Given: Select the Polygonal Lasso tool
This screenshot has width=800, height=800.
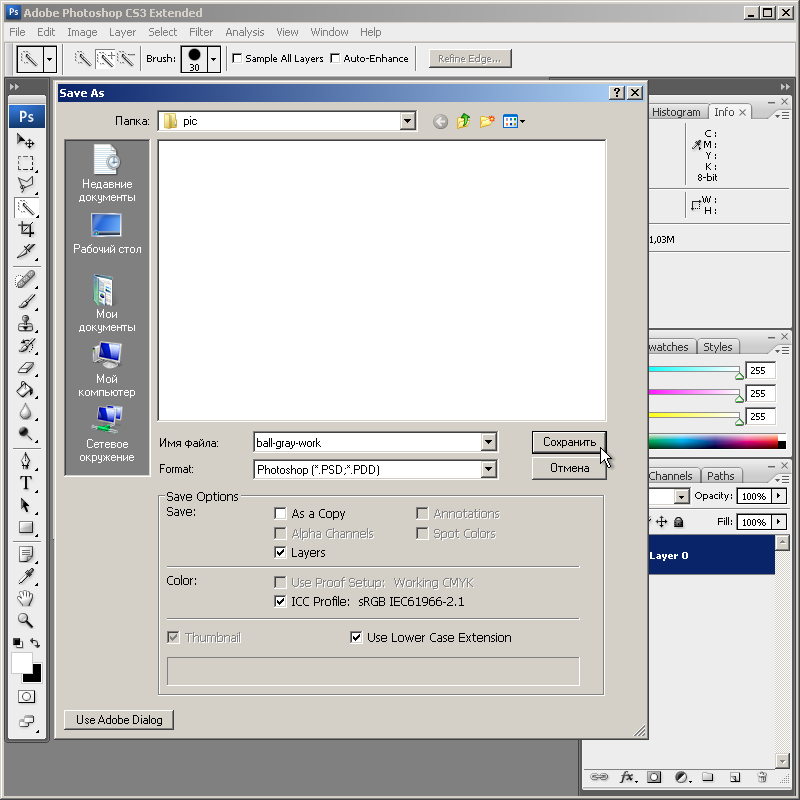Looking at the screenshot, I should [26, 185].
